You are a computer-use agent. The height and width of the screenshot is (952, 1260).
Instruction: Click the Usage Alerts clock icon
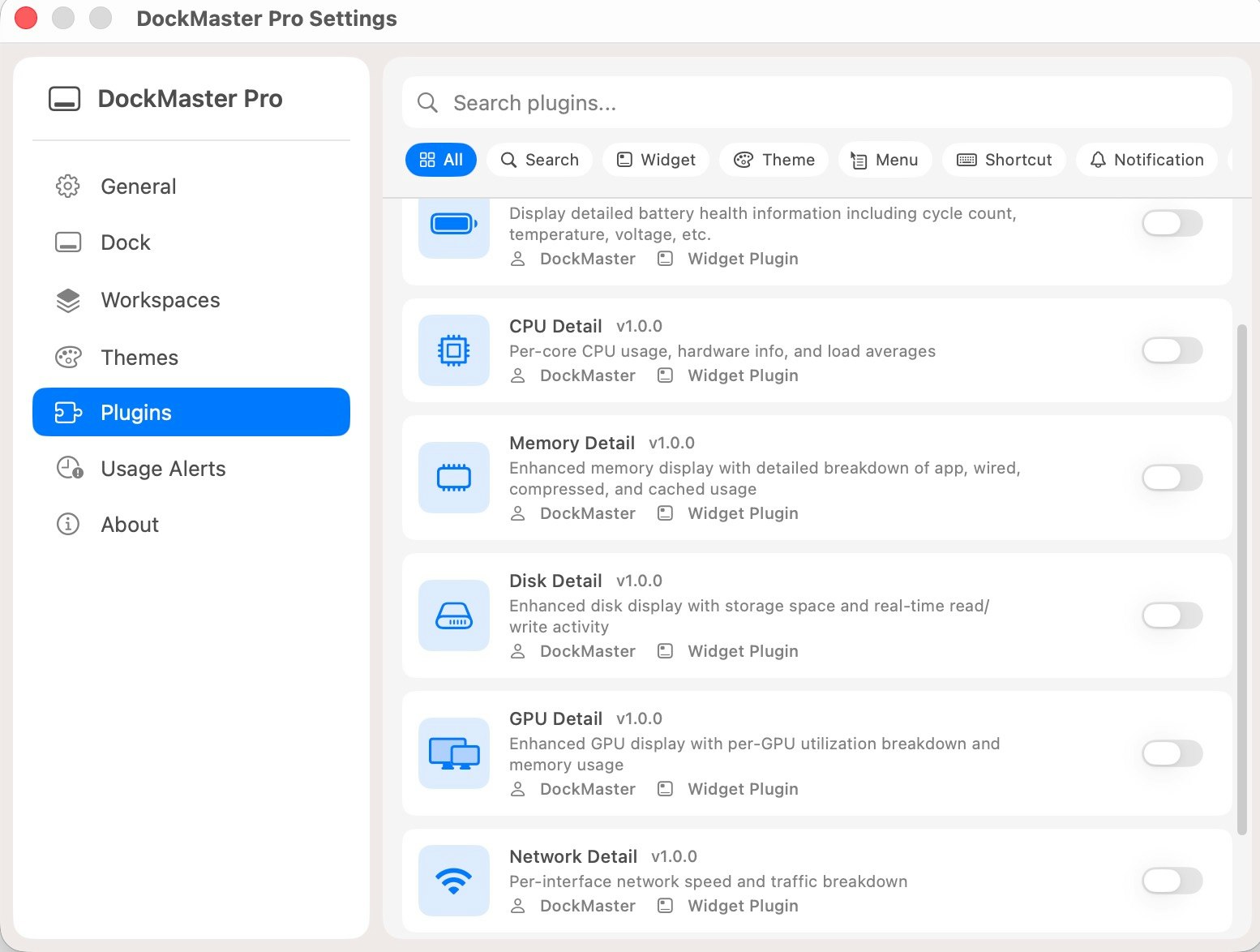(69, 469)
